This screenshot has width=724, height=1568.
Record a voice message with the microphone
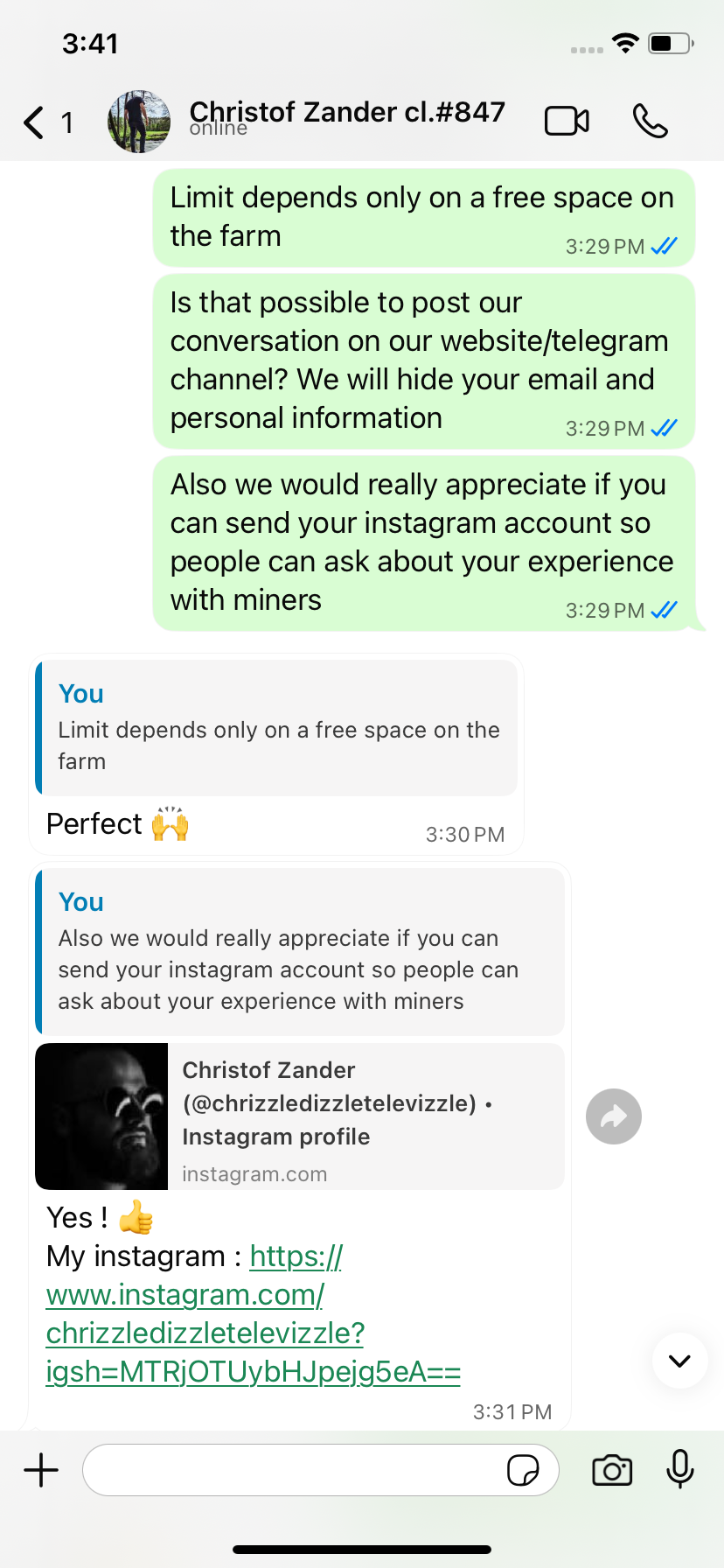click(x=680, y=1469)
